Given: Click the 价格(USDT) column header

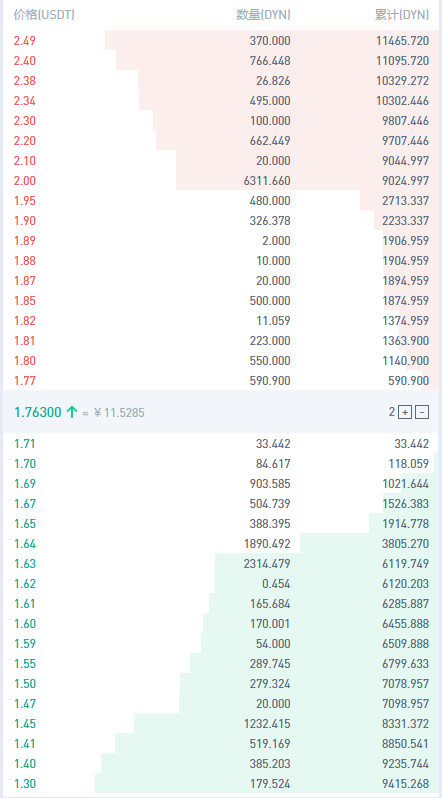Looking at the screenshot, I should tap(44, 15).
